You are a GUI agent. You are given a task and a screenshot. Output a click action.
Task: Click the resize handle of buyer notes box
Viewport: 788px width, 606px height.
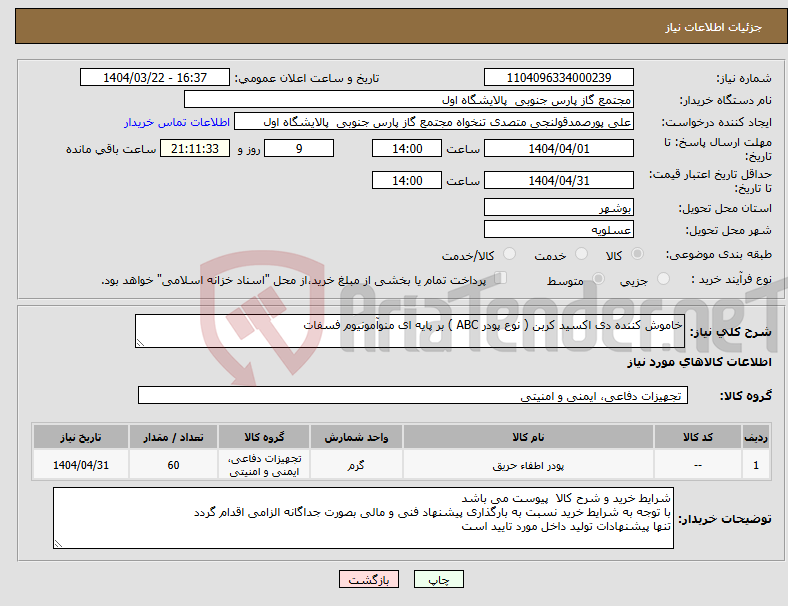click(x=58, y=544)
